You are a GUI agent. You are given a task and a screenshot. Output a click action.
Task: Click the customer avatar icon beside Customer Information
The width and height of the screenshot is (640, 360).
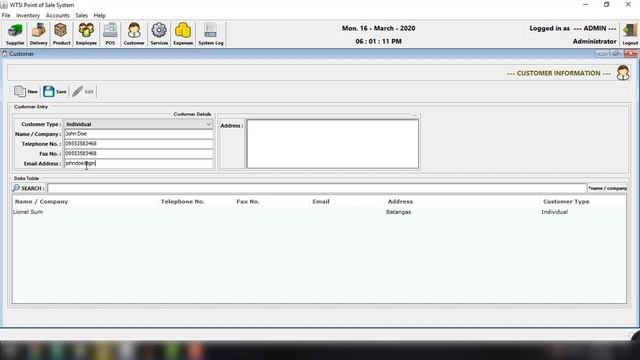point(623,73)
